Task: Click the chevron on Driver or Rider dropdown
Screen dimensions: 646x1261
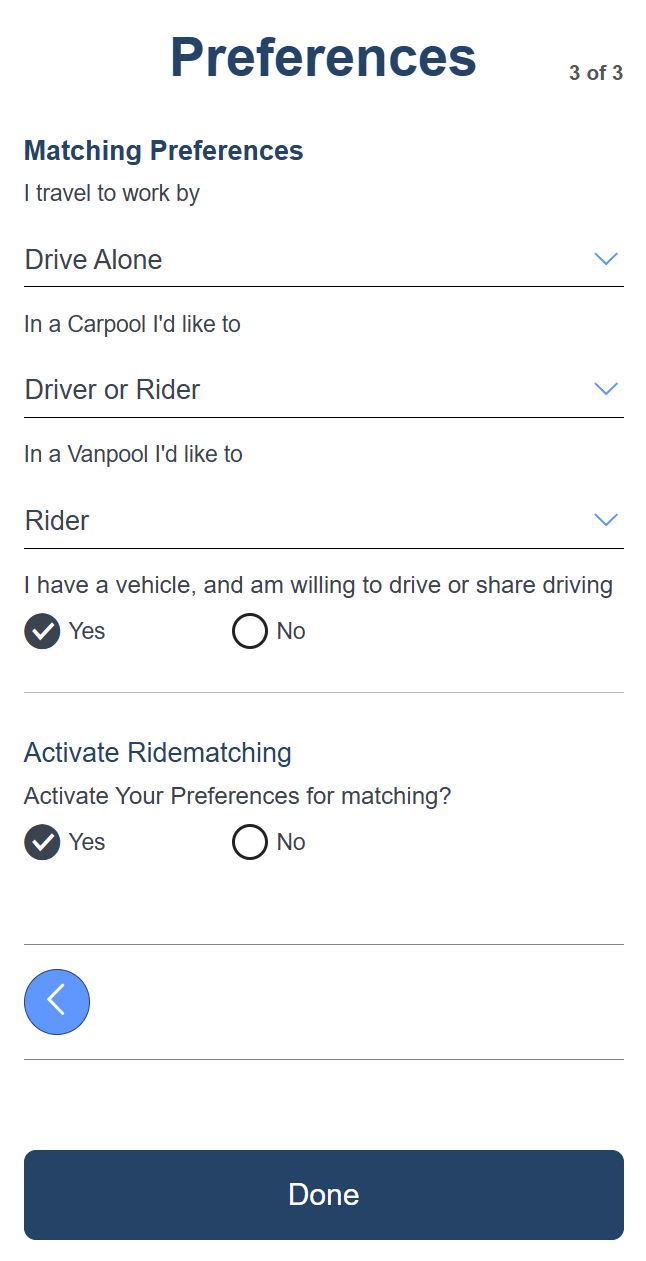Action: [x=606, y=388]
